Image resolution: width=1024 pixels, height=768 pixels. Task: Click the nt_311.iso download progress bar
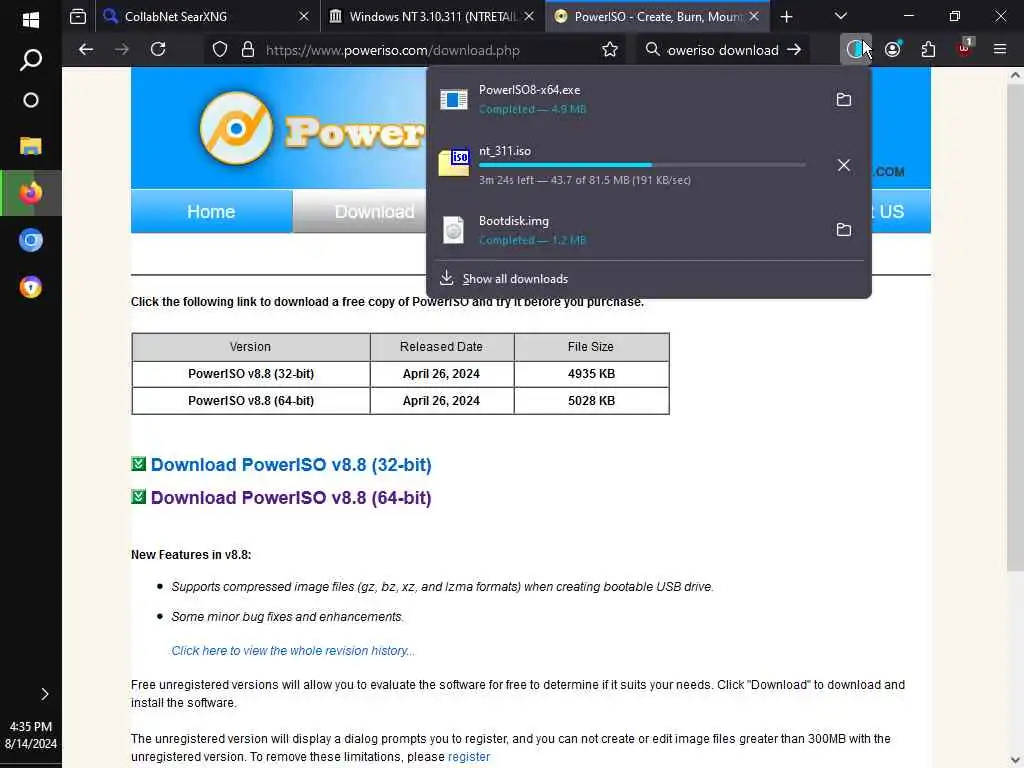pyautogui.click(x=642, y=165)
